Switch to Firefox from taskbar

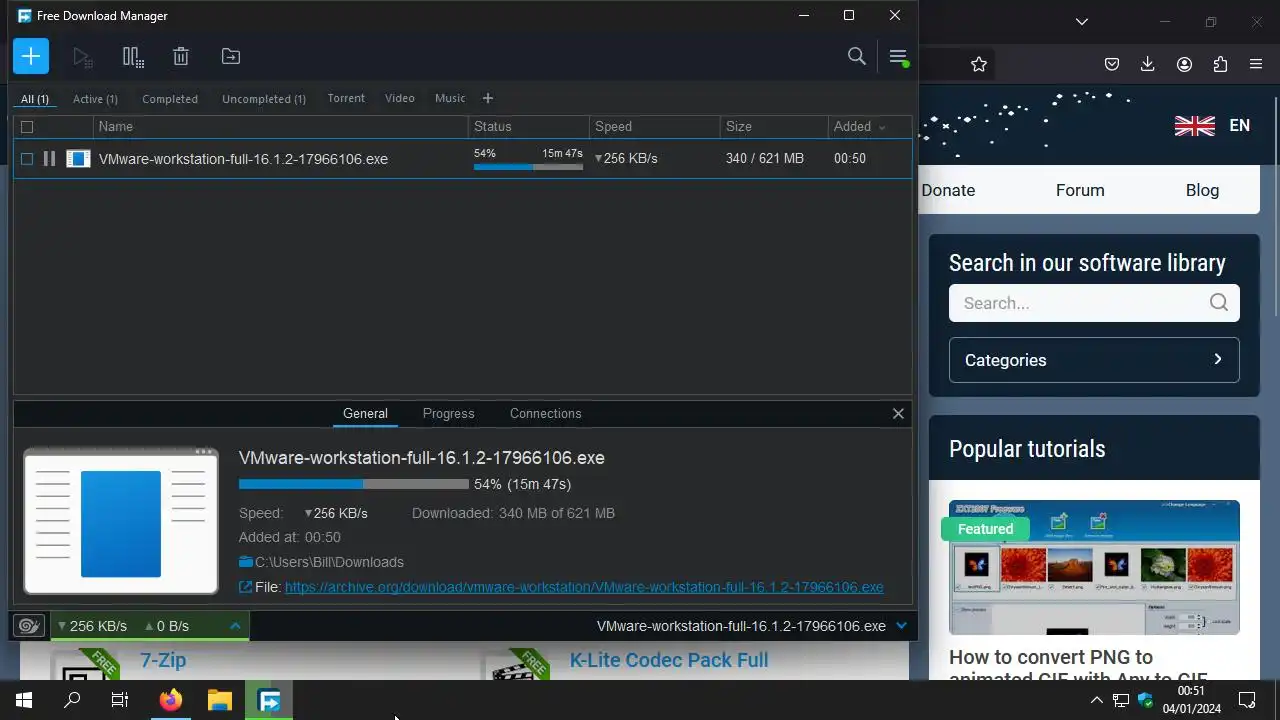click(x=171, y=700)
